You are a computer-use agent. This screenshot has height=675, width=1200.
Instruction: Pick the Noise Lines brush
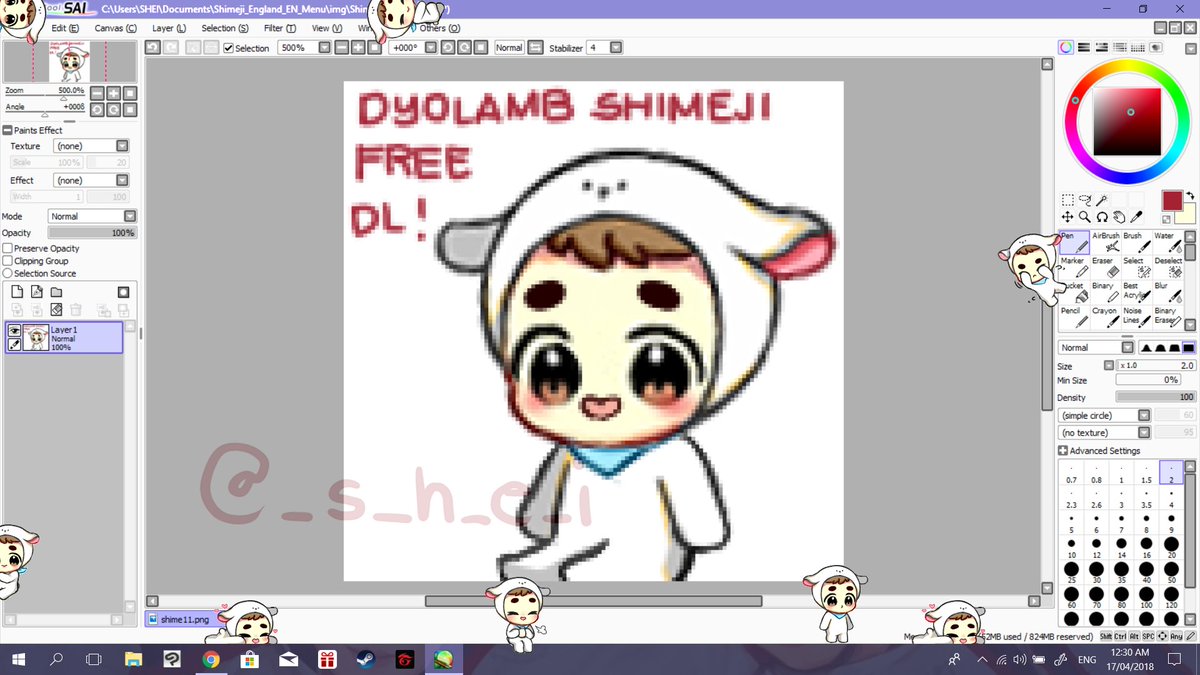pyautogui.click(x=1136, y=316)
